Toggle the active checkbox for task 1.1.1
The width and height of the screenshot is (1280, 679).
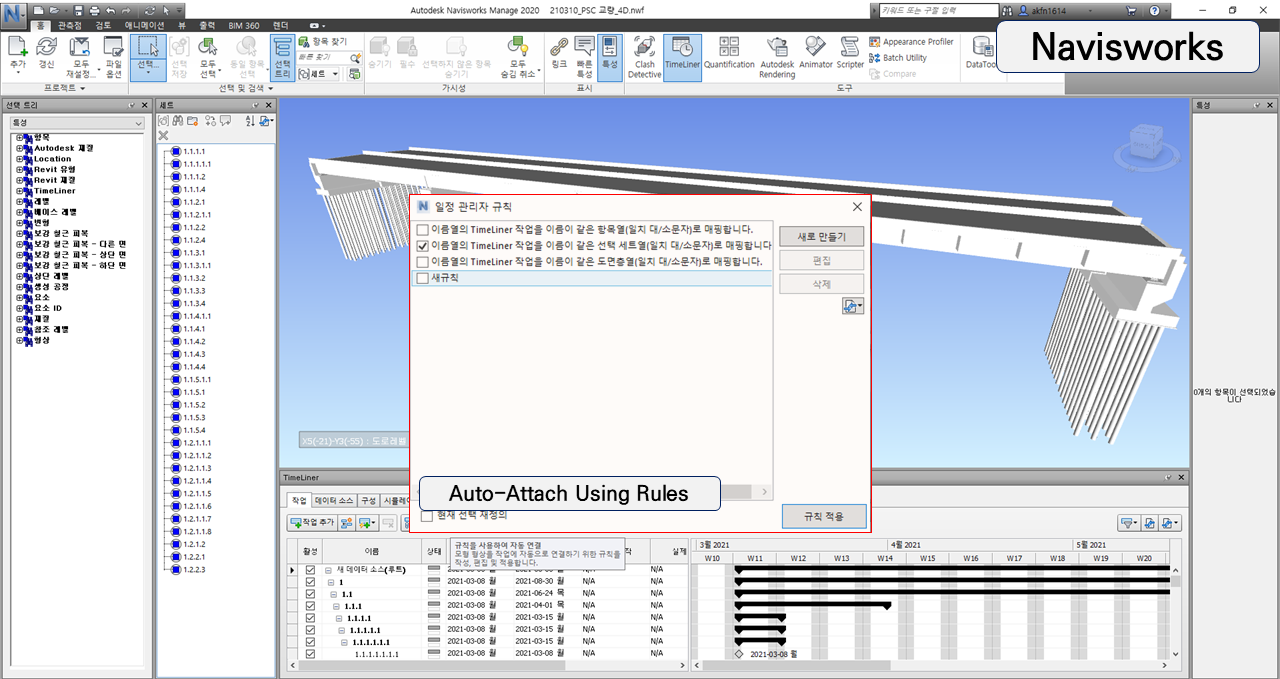click(x=310, y=606)
